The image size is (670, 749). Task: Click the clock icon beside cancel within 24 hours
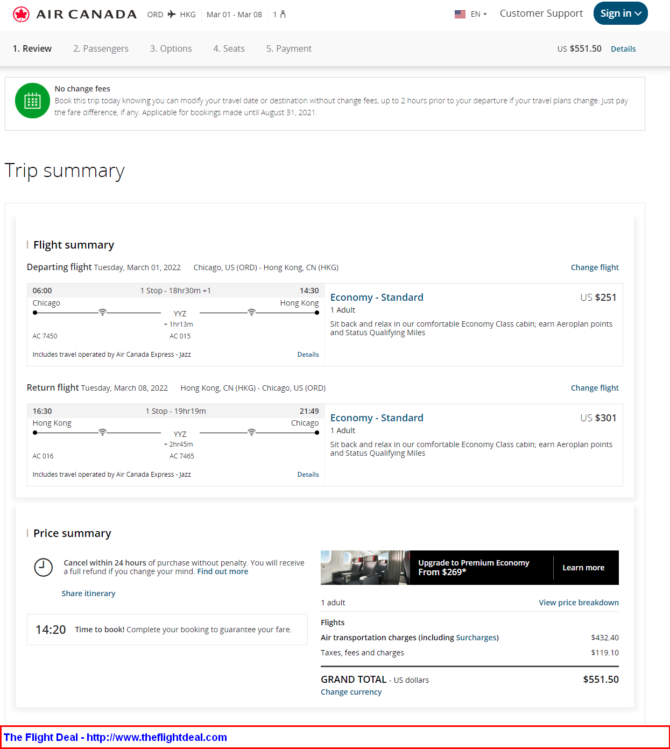pyautogui.click(x=43, y=567)
